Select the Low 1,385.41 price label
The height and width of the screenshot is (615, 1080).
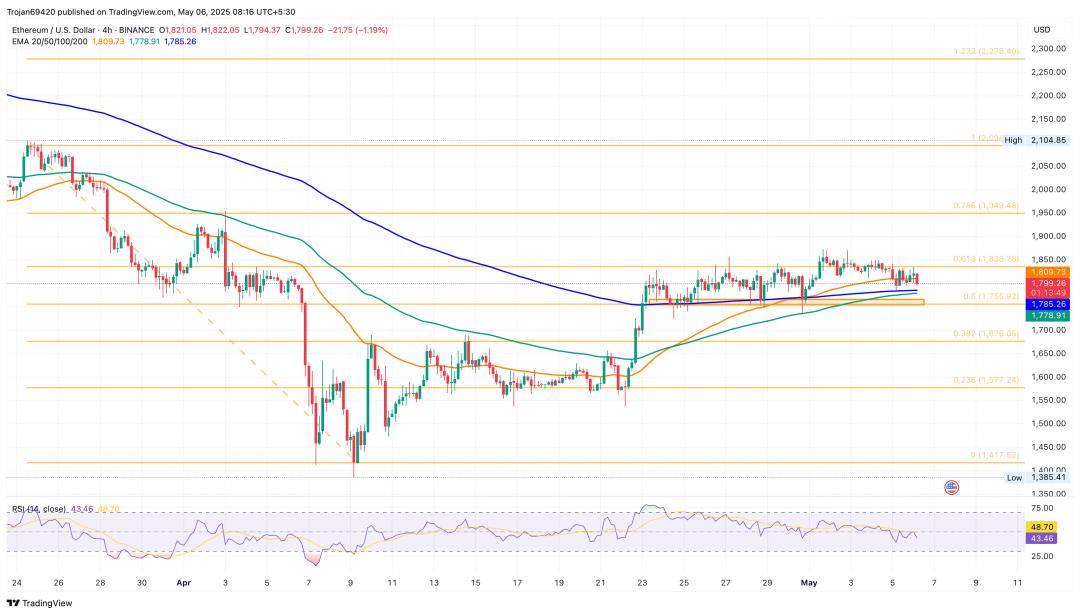click(x=1036, y=477)
